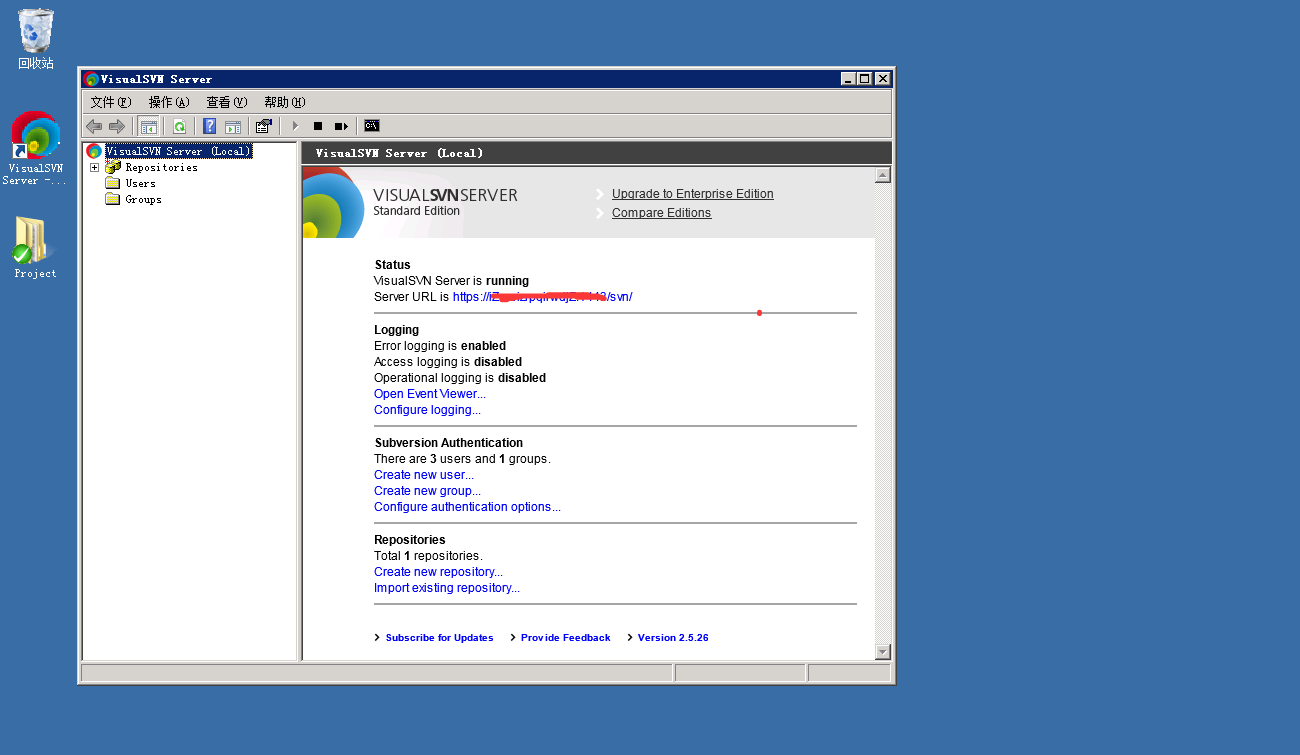Screen dimensions: 1300x755
Task: Click Upgrade to Enterprise Edition link
Action: click(692, 194)
